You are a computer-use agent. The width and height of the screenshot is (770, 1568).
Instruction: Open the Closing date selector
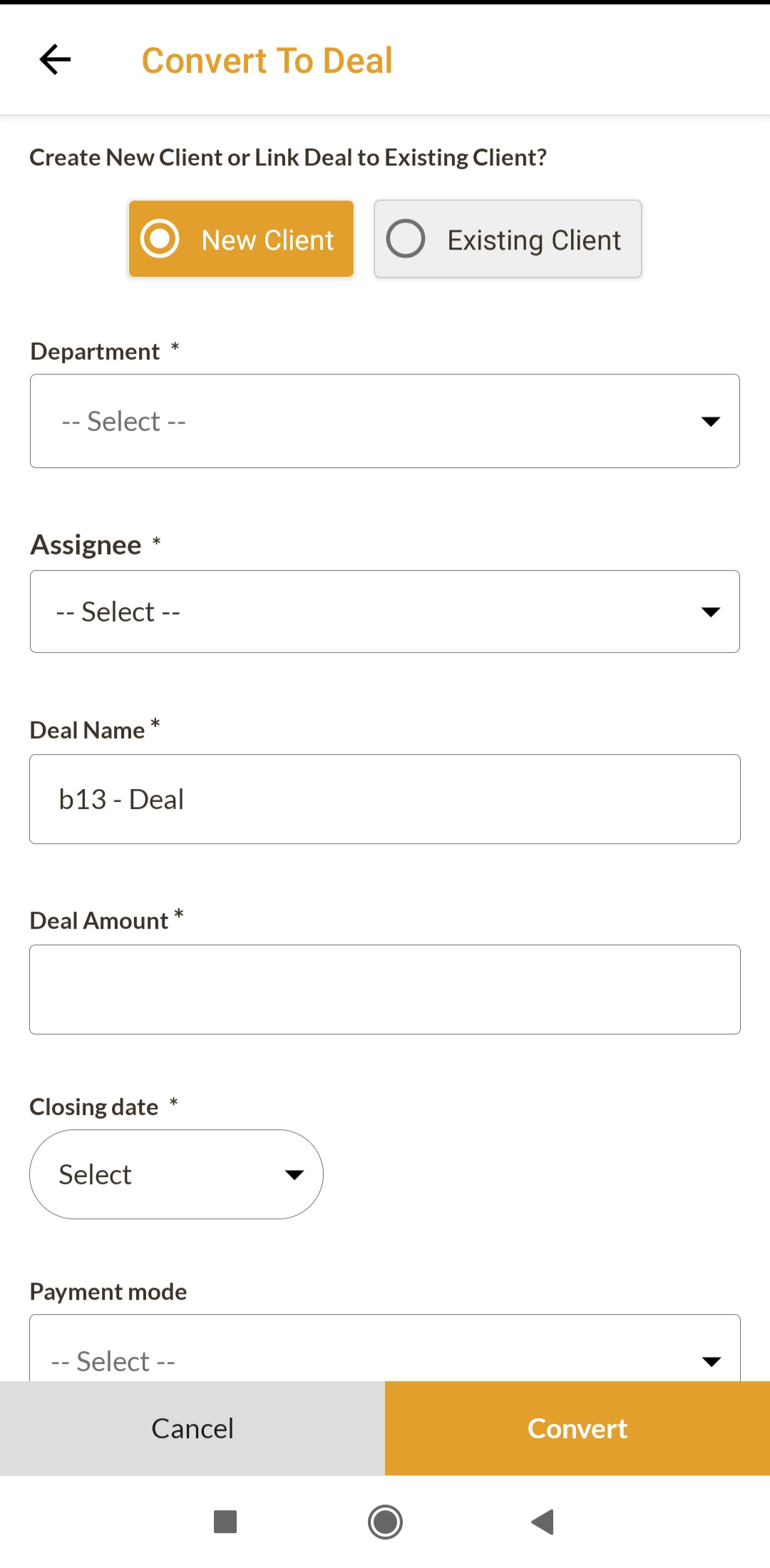pyautogui.click(x=176, y=1174)
